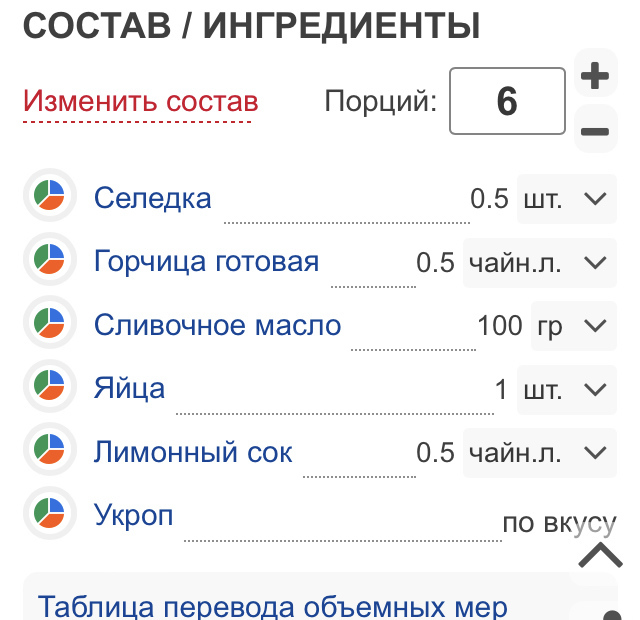
Task: Increase portions with the plus button
Action: click(x=596, y=75)
